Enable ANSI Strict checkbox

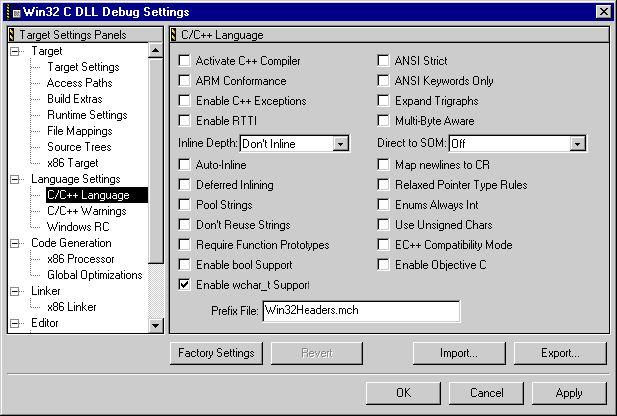pyautogui.click(x=383, y=61)
